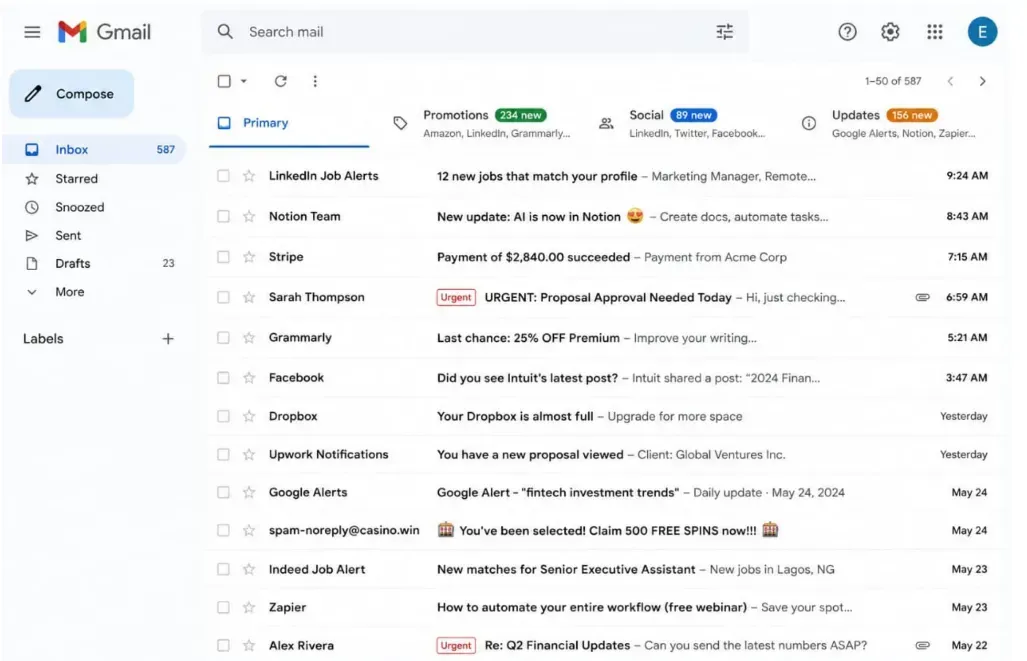Open the Sent folder
This screenshot has height=661, width=1027.
click(x=95, y=235)
